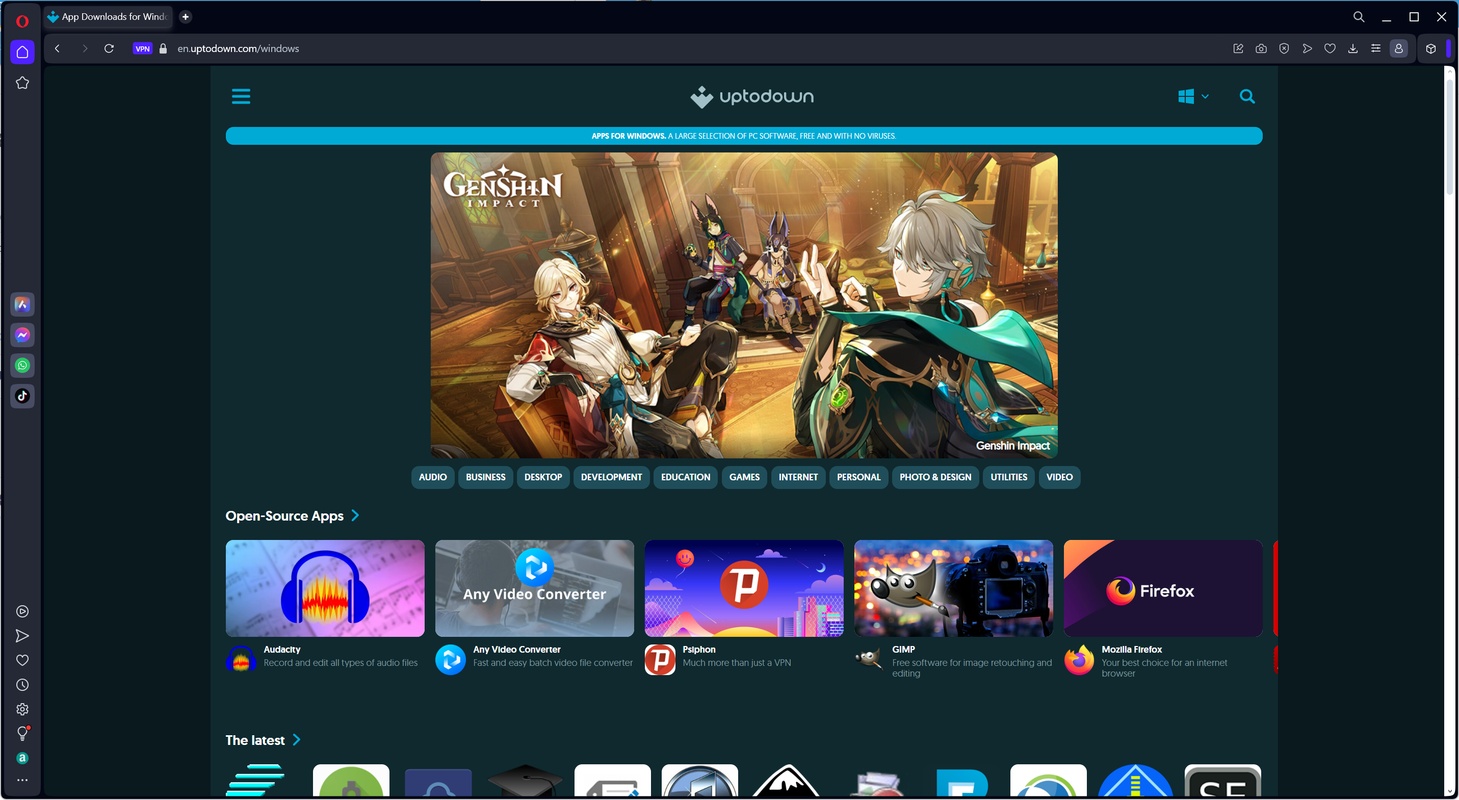Viewport: 1459px width, 800px height.
Task: Open the sidebar three-dots menu
Action: 22,780
